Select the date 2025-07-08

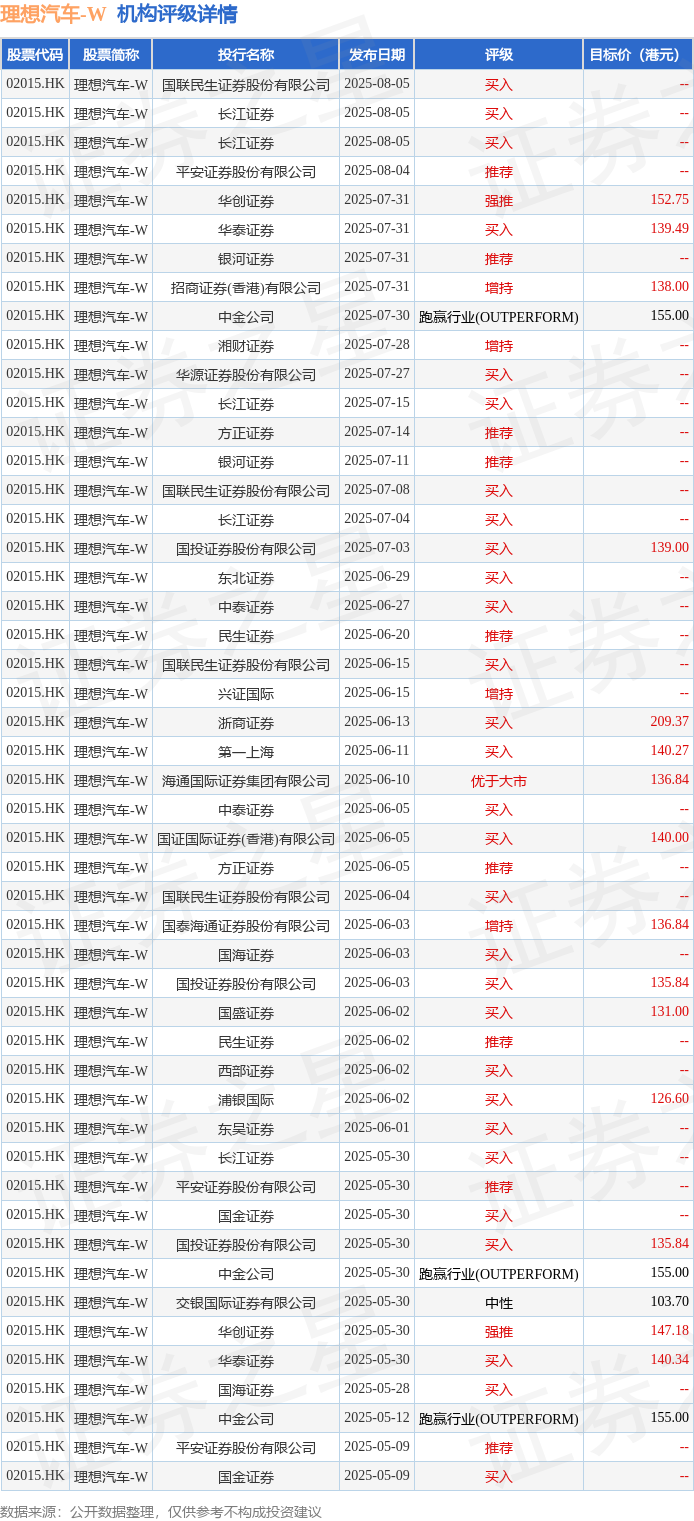point(377,490)
